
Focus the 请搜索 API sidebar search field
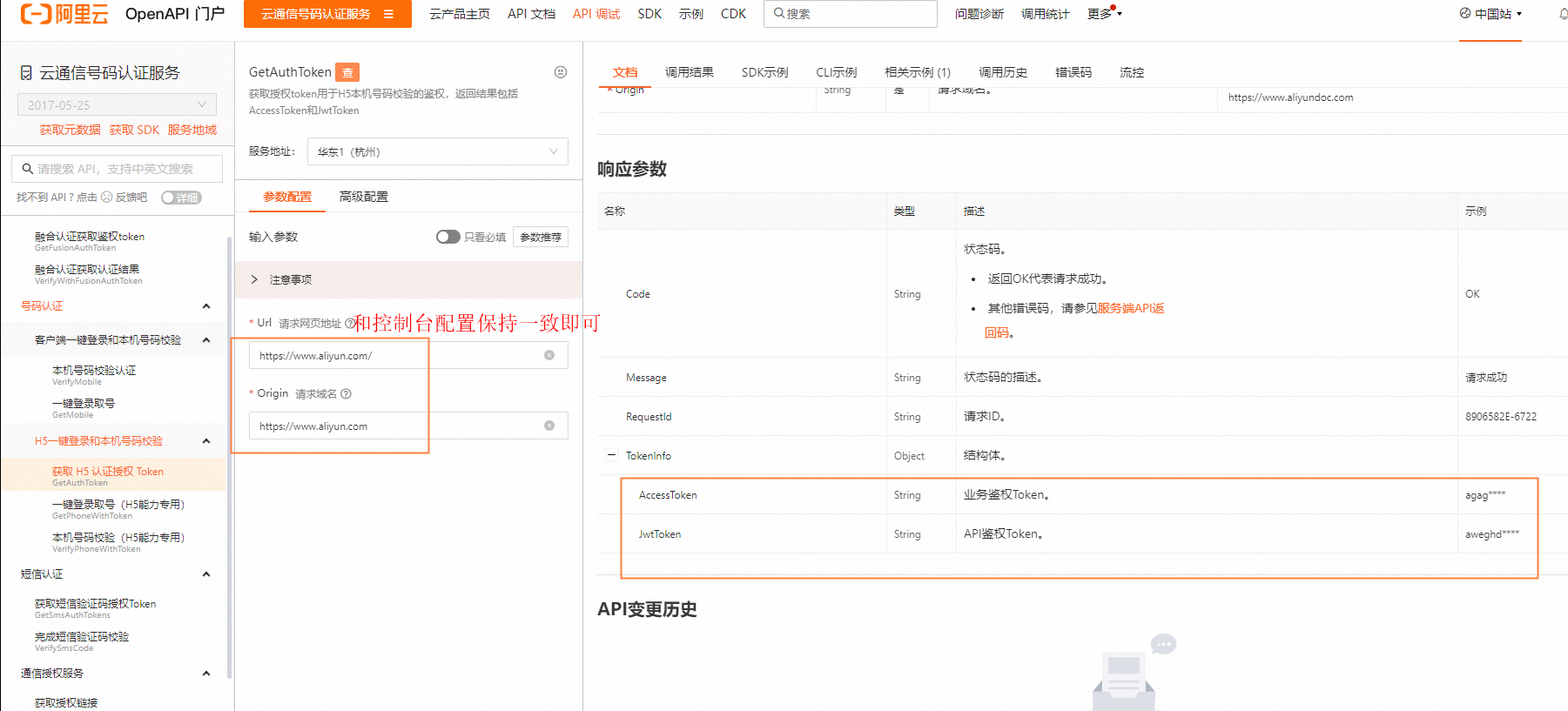tap(118, 169)
